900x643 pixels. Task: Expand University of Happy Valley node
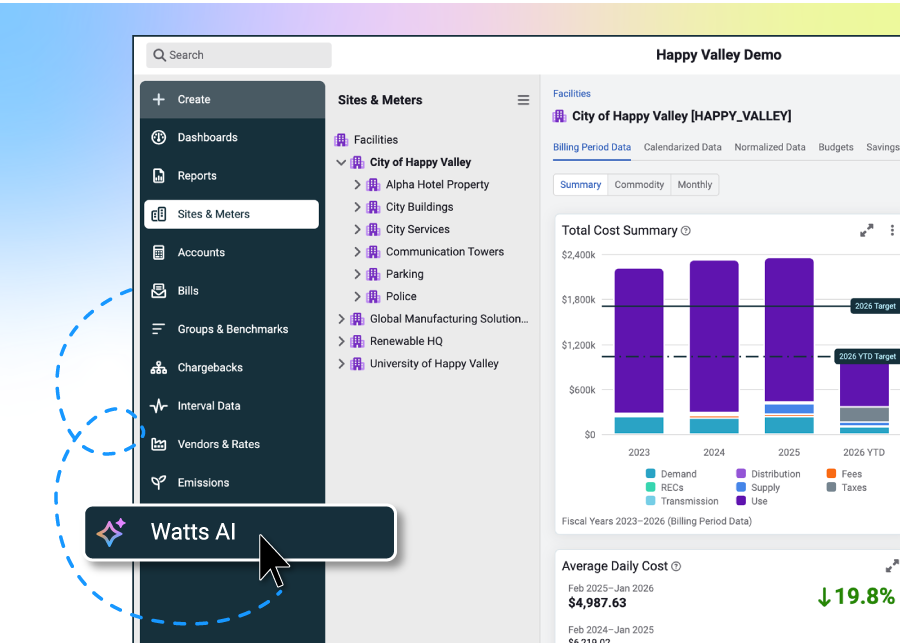tap(341, 363)
